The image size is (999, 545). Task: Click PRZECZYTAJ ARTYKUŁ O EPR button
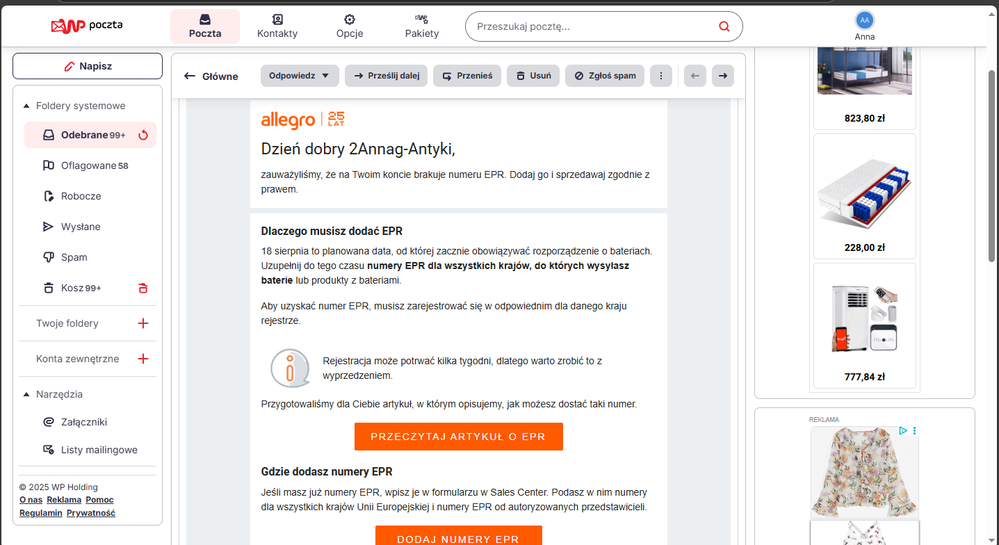tap(459, 437)
